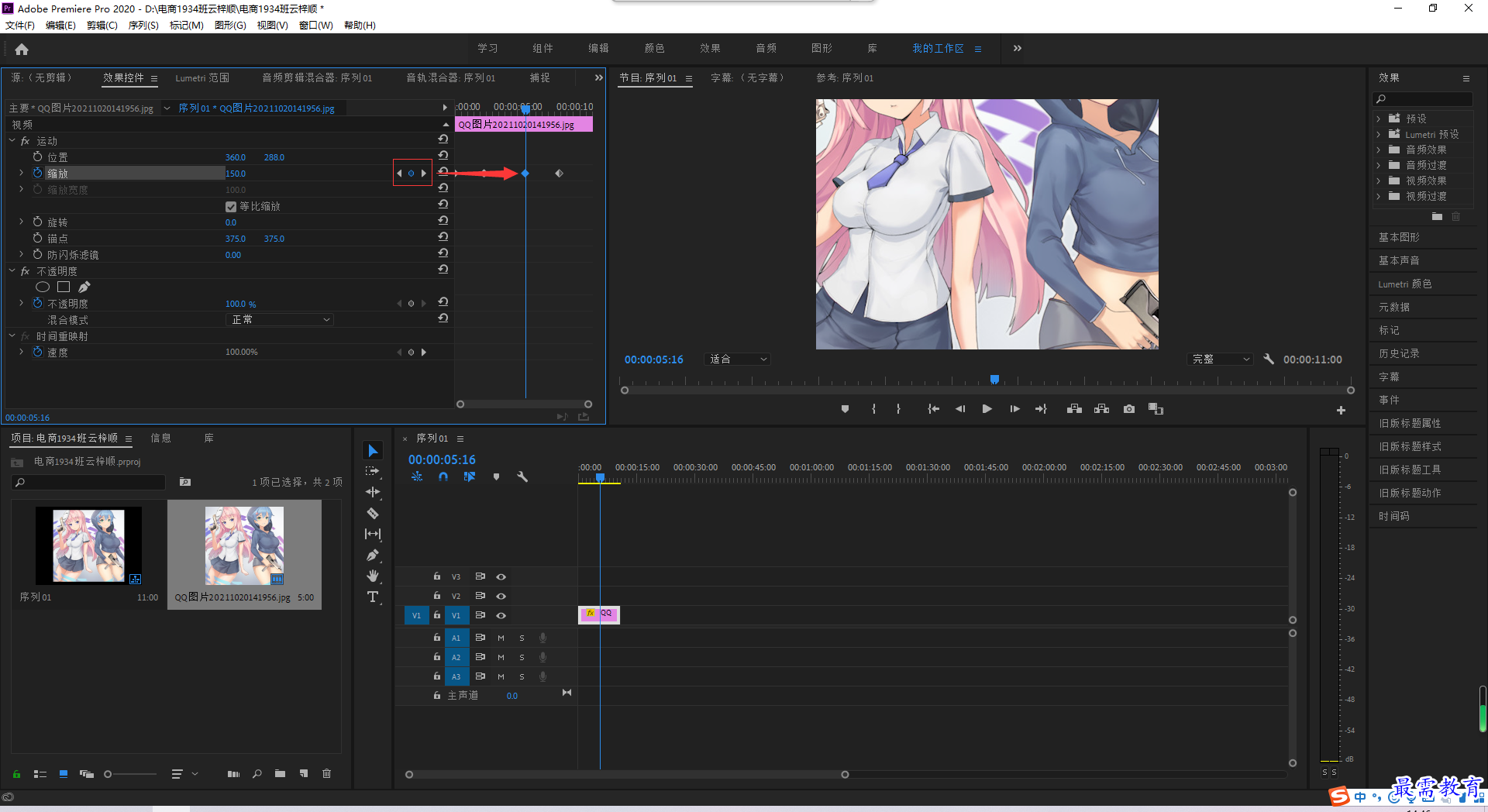This screenshot has width=1488, height=812.
Task: Click the Home icon
Action: click(x=22, y=49)
